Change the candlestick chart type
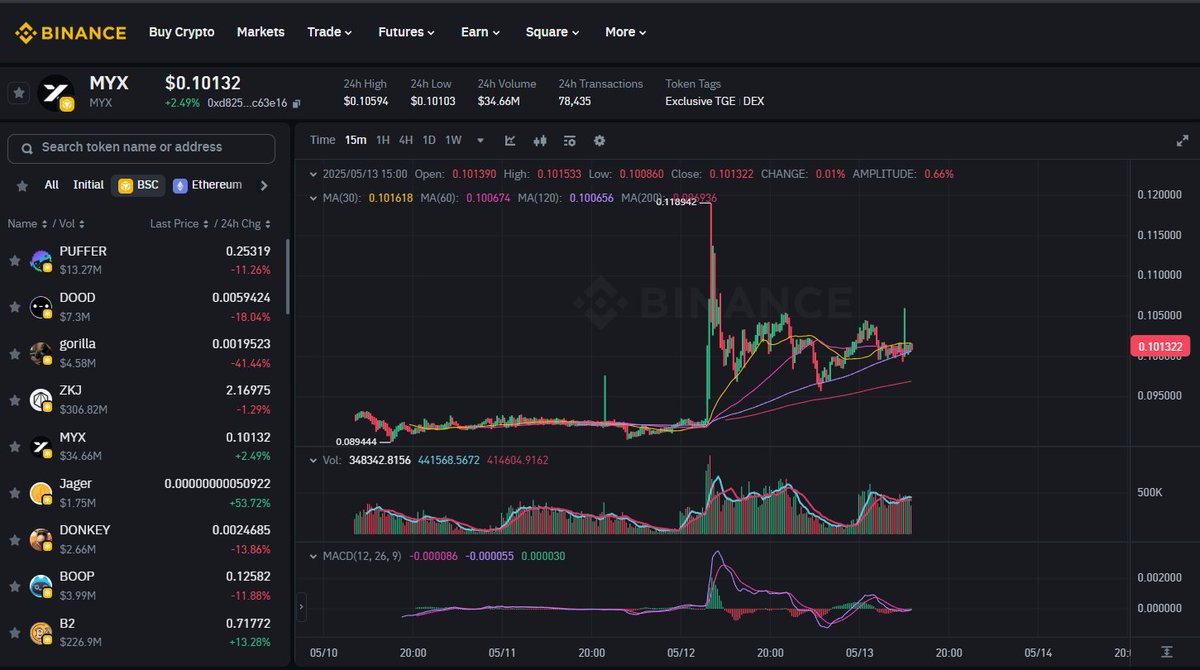Screen dimensions: 1200x670 coord(540,141)
